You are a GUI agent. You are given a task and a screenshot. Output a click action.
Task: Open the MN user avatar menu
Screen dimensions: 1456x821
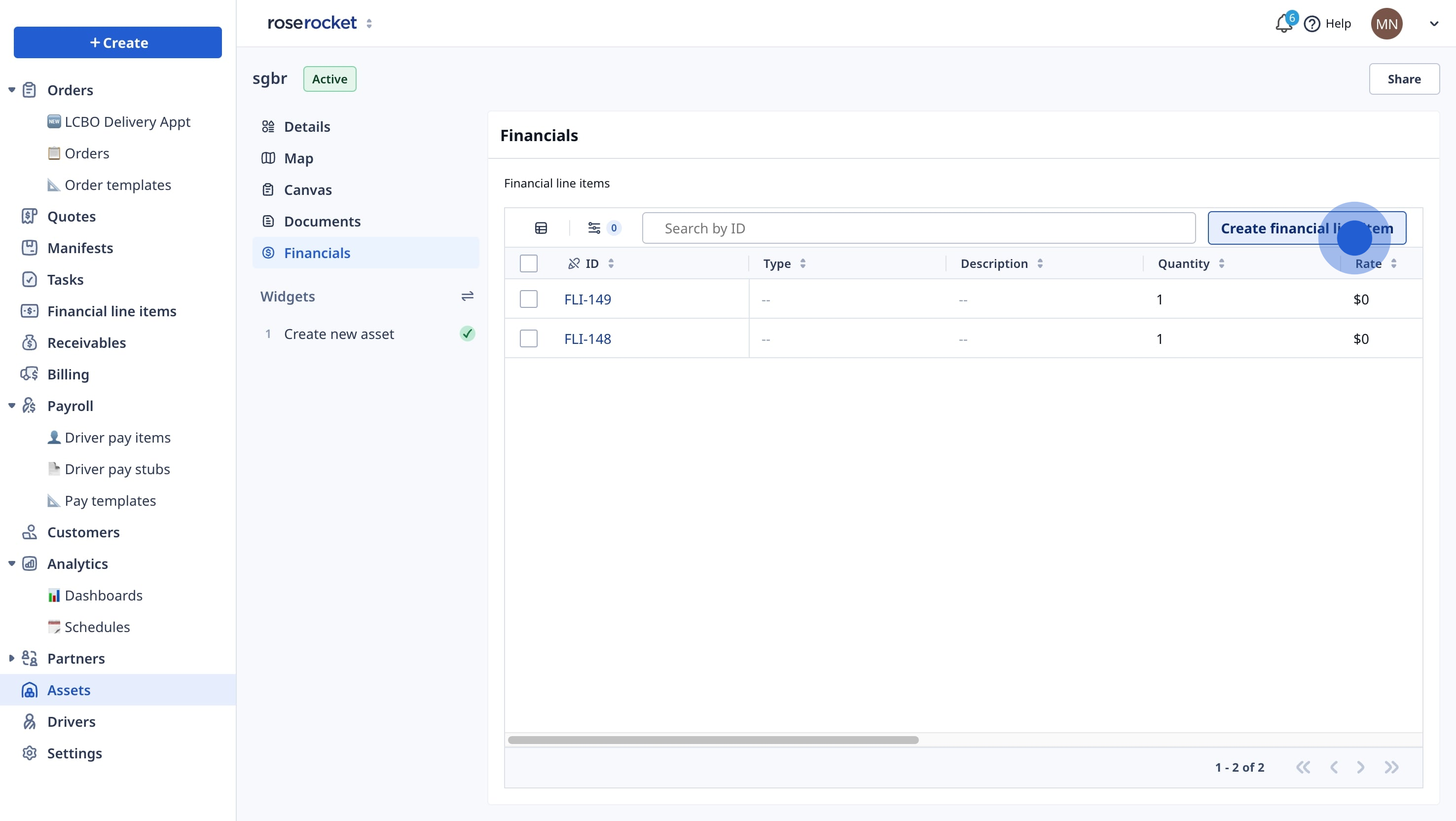[x=1386, y=24]
